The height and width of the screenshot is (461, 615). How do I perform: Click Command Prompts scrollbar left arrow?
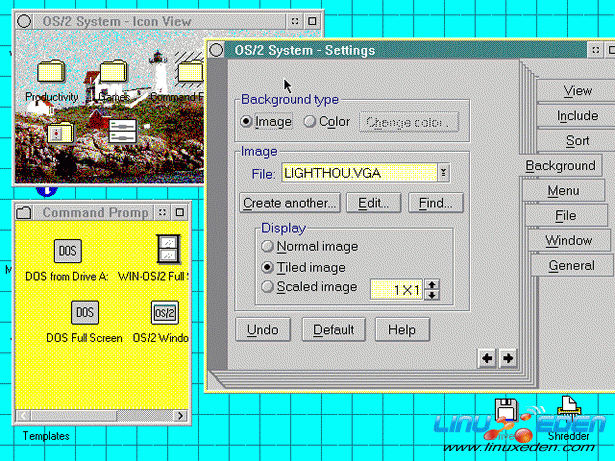[24, 415]
